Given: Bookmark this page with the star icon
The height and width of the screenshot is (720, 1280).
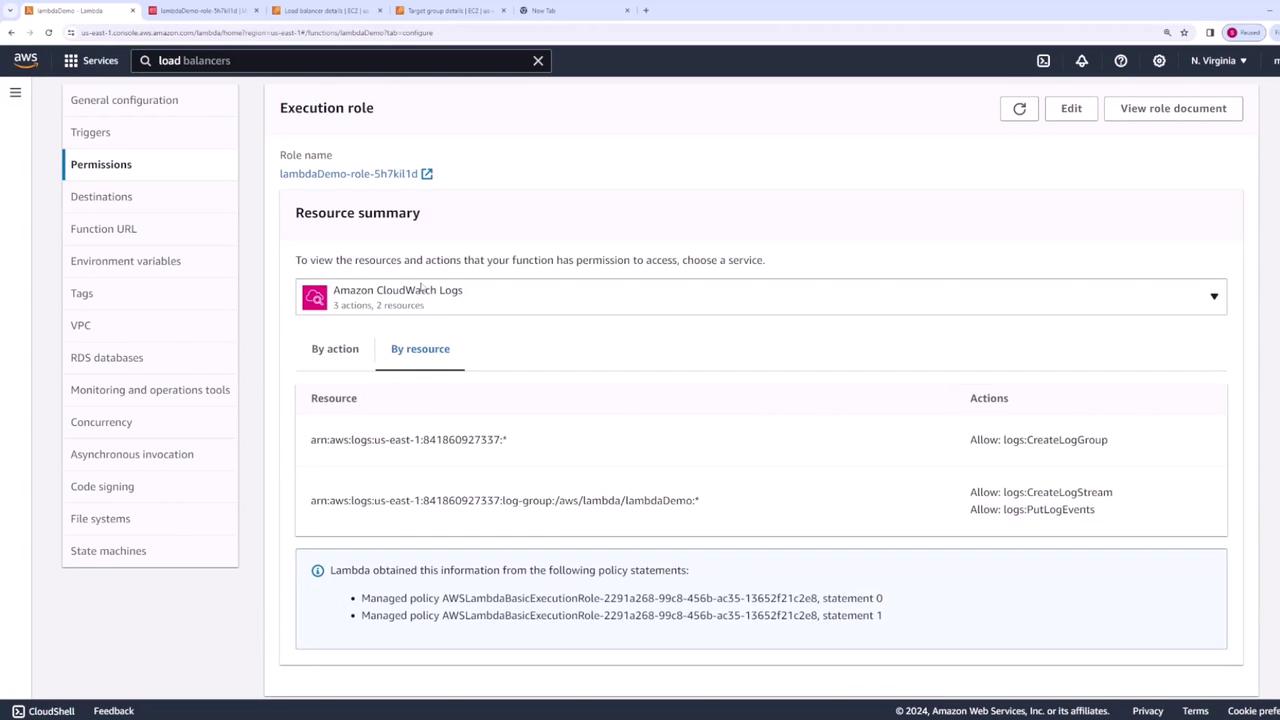Looking at the screenshot, I should (x=1184, y=33).
